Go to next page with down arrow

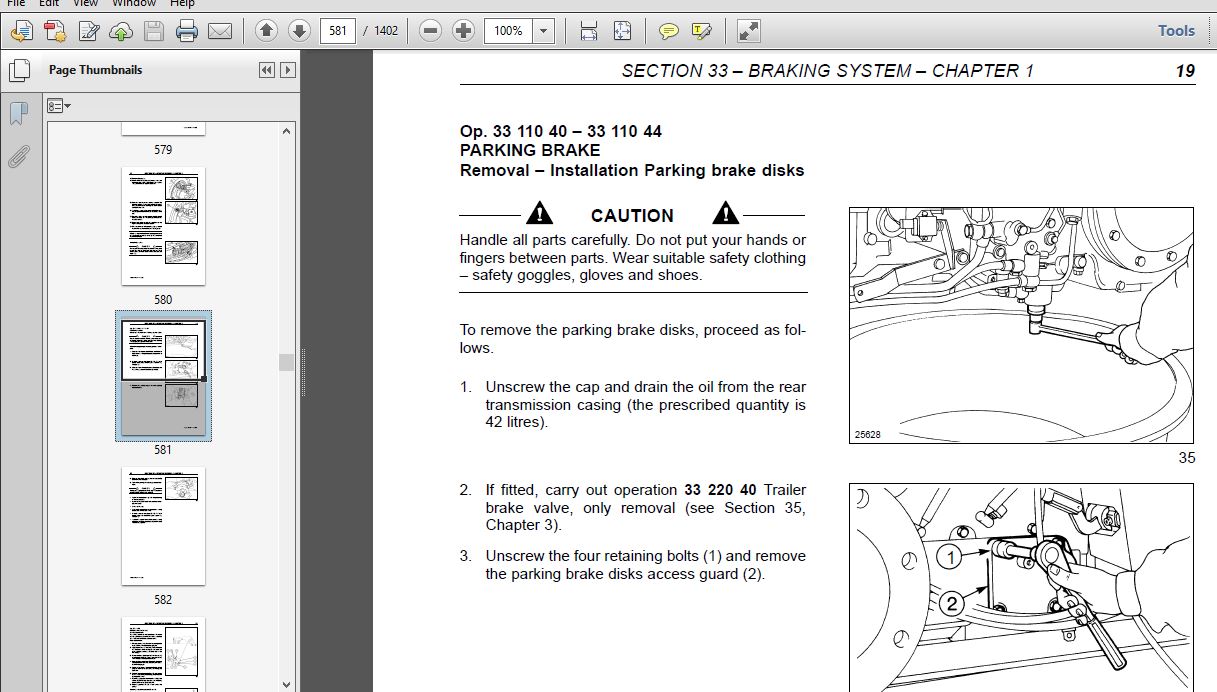click(299, 31)
